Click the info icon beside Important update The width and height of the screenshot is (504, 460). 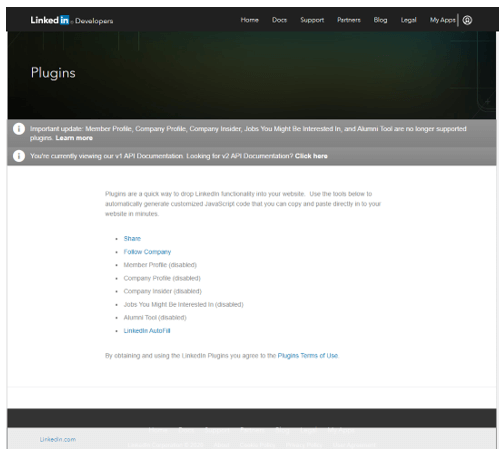(x=19, y=129)
